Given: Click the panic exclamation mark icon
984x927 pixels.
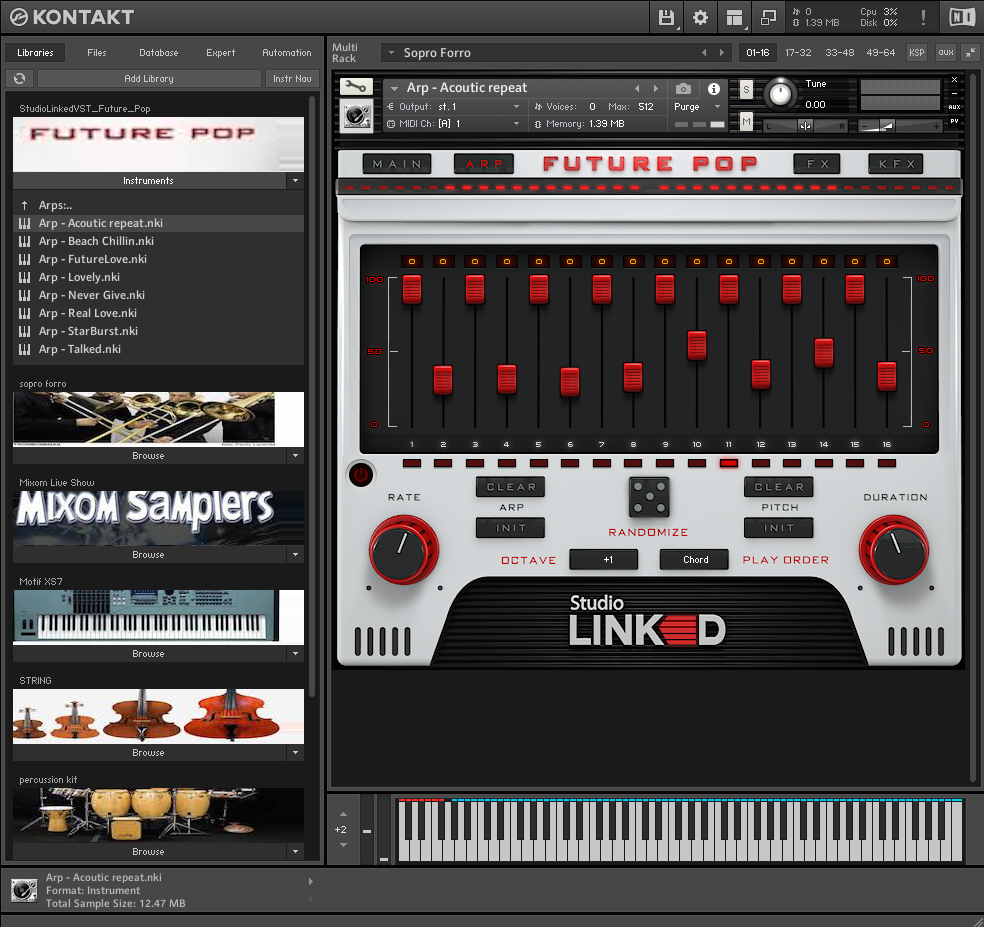Looking at the screenshot, I should [x=923, y=17].
